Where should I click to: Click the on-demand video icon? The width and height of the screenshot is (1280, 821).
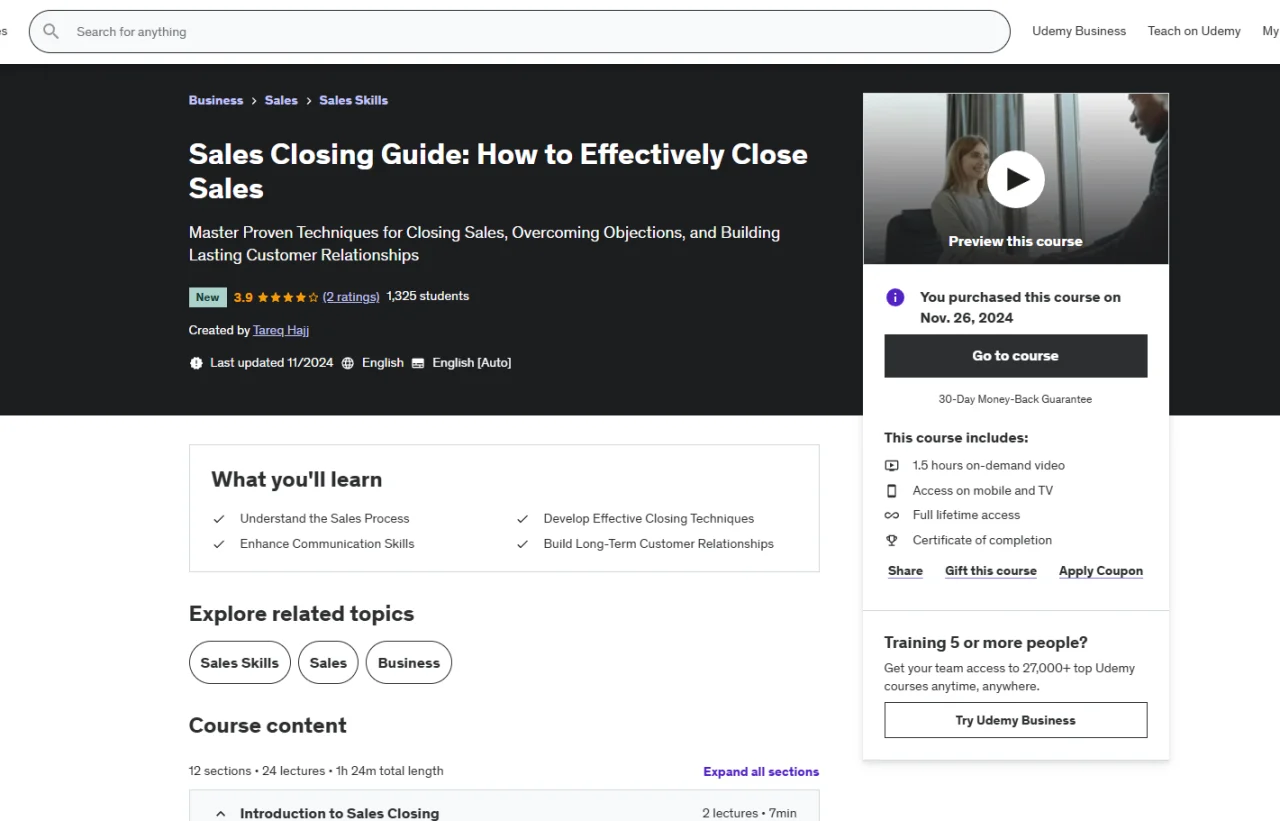point(892,466)
